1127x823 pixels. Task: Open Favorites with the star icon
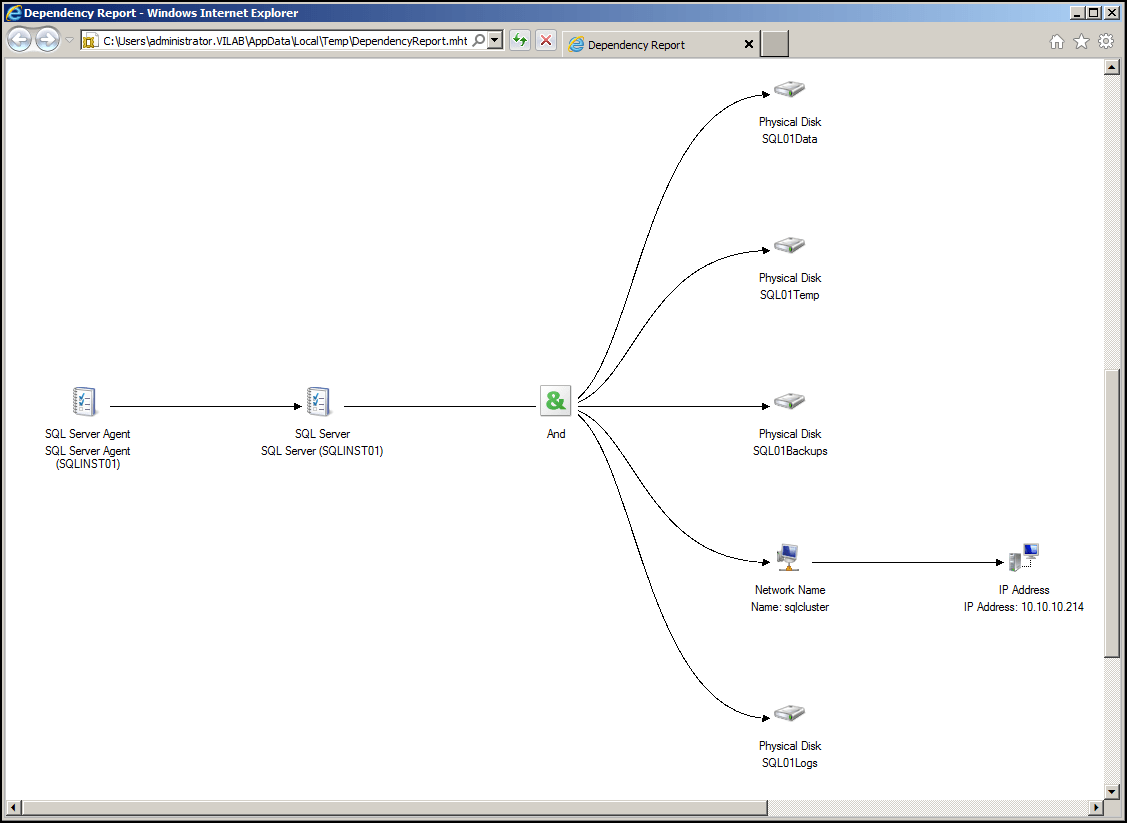pos(1081,42)
